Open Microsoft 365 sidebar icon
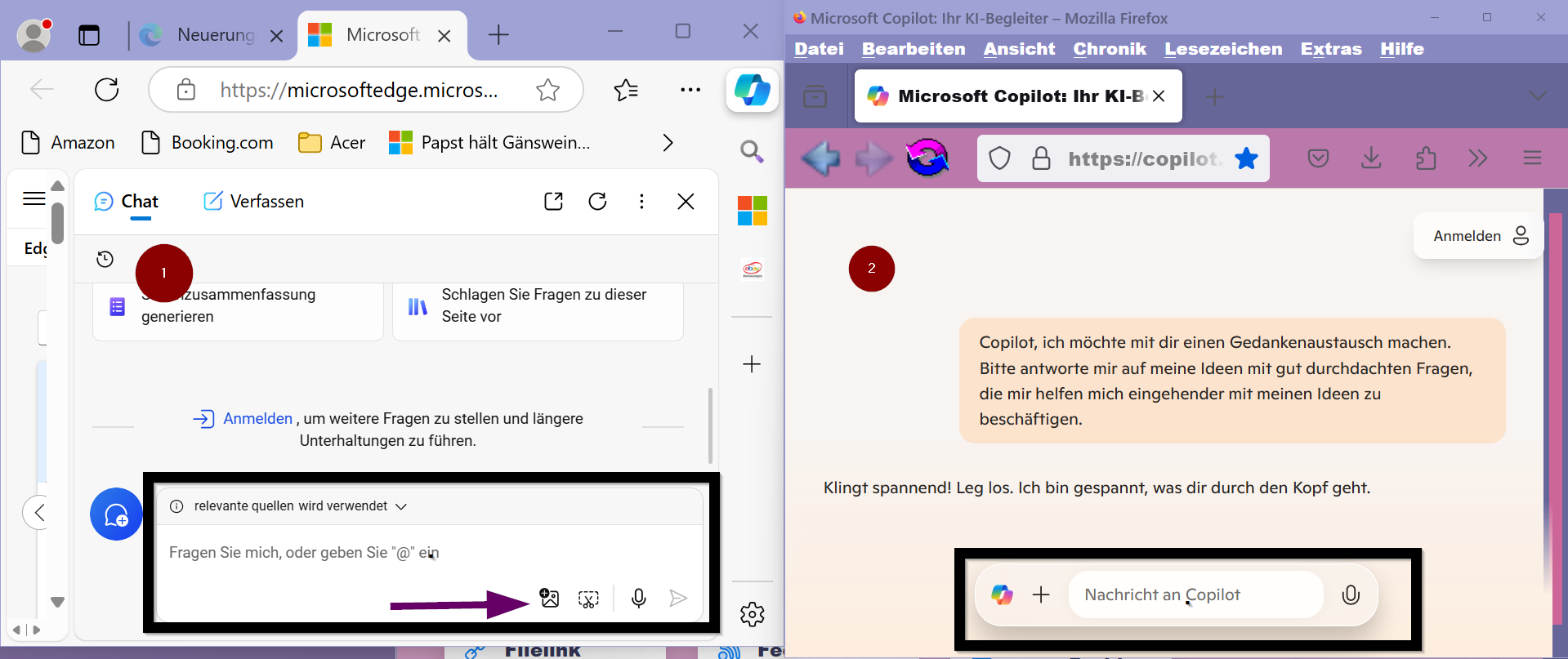The height and width of the screenshot is (659, 1568). (752, 211)
